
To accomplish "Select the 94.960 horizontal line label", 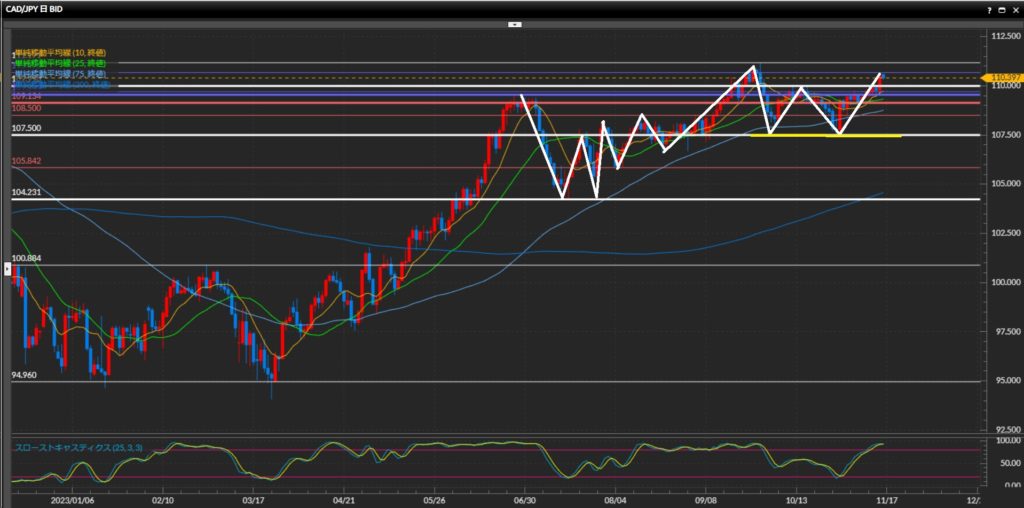I will click(25, 375).
